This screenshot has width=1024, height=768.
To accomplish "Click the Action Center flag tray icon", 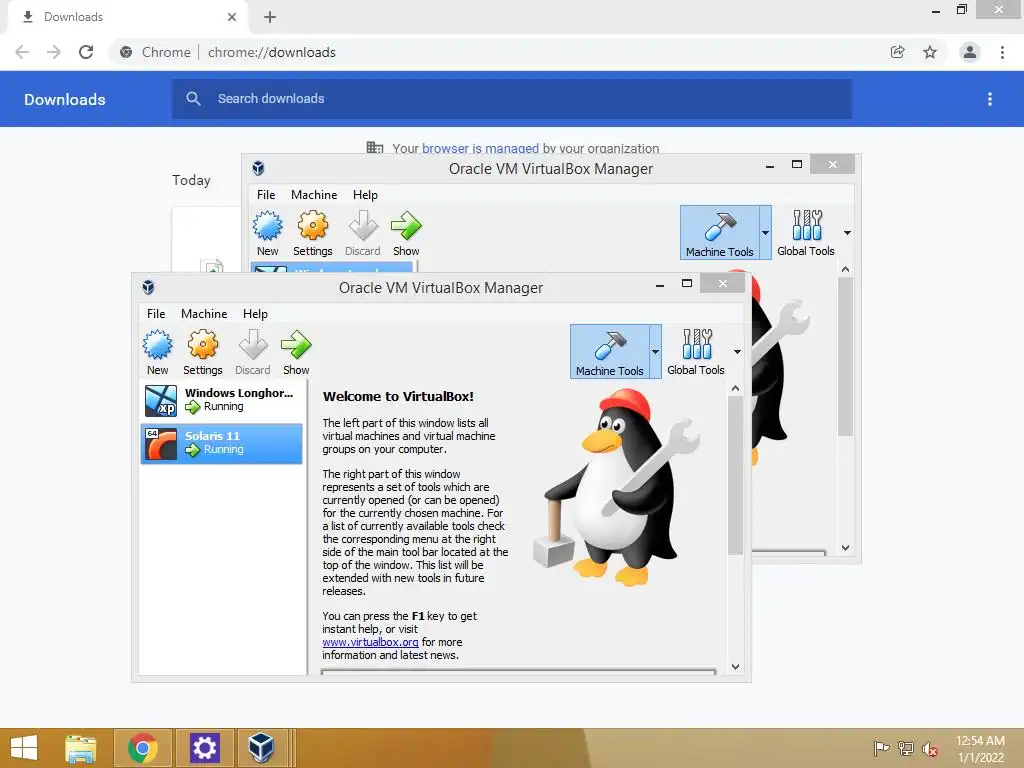I will pos(881,749).
